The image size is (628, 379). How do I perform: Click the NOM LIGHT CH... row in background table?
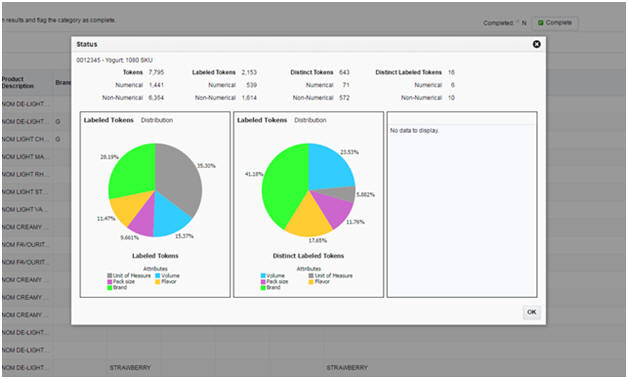26,139
